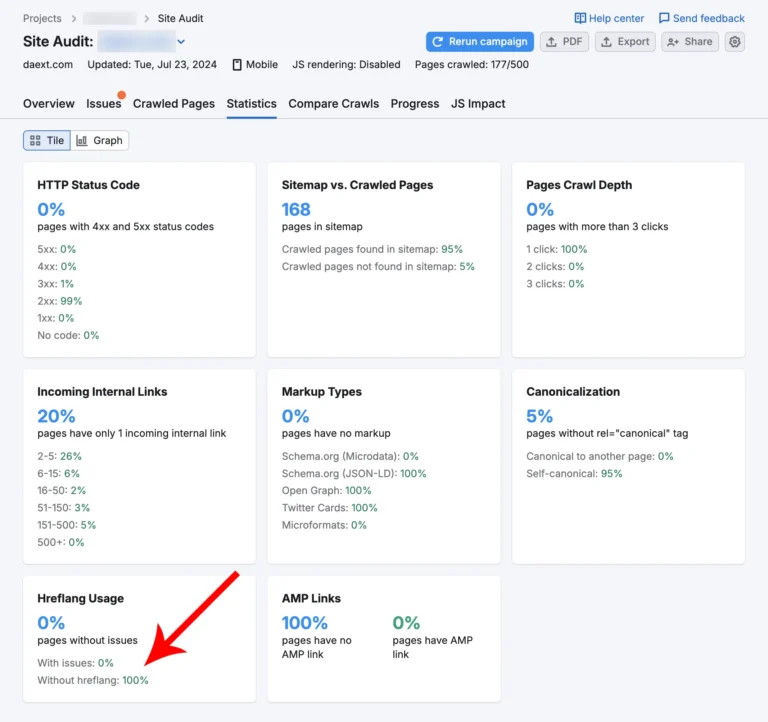Image resolution: width=768 pixels, height=722 pixels.
Task: Open the Issues tab
Action: pos(103,104)
